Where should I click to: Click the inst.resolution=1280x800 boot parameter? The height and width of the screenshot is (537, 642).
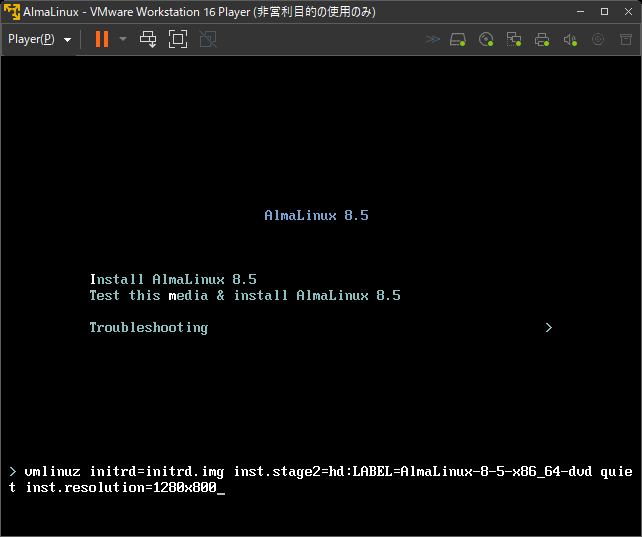click(x=121, y=487)
